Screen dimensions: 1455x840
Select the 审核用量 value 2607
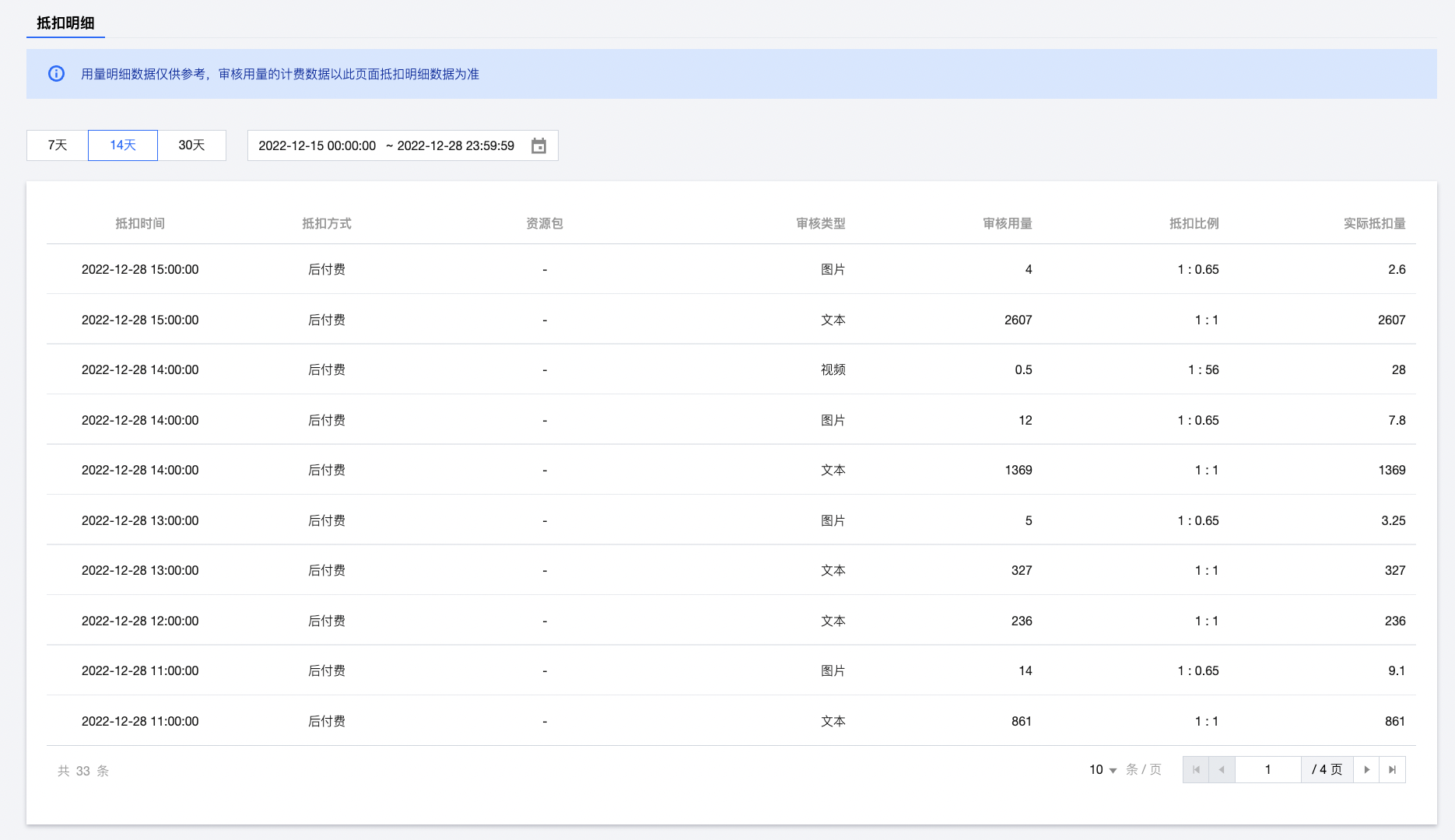pyautogui.click(x=1018, y=320)
